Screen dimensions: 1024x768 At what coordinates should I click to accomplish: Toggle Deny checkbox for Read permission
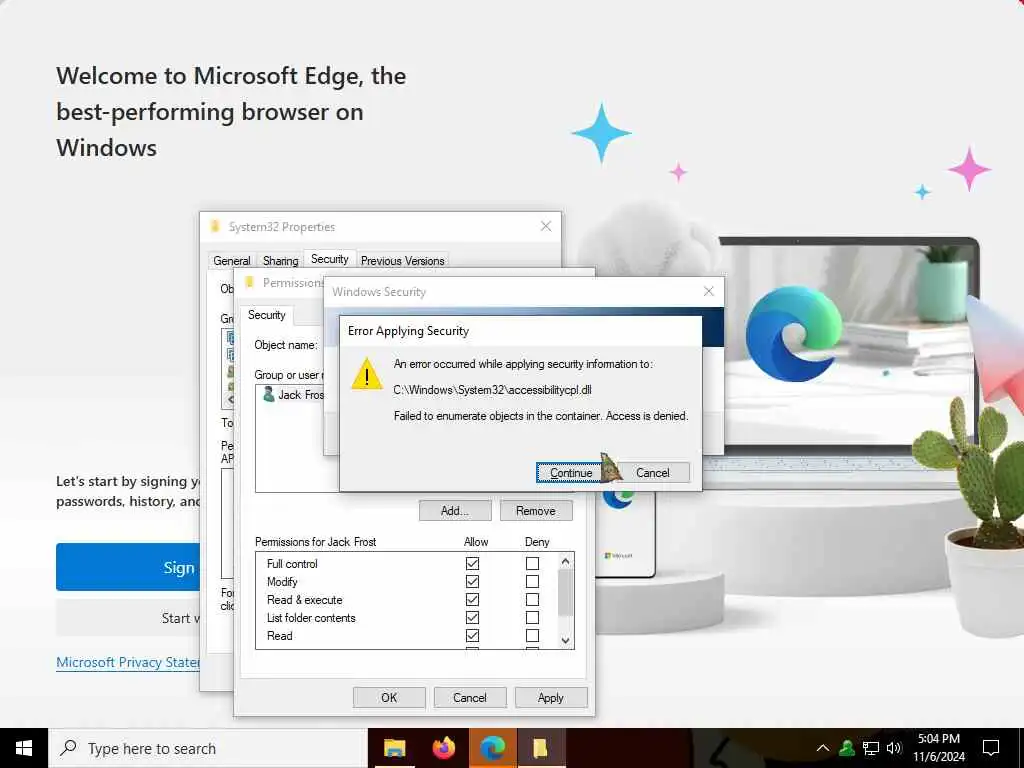pyautogui.click(x=532, y=635)
